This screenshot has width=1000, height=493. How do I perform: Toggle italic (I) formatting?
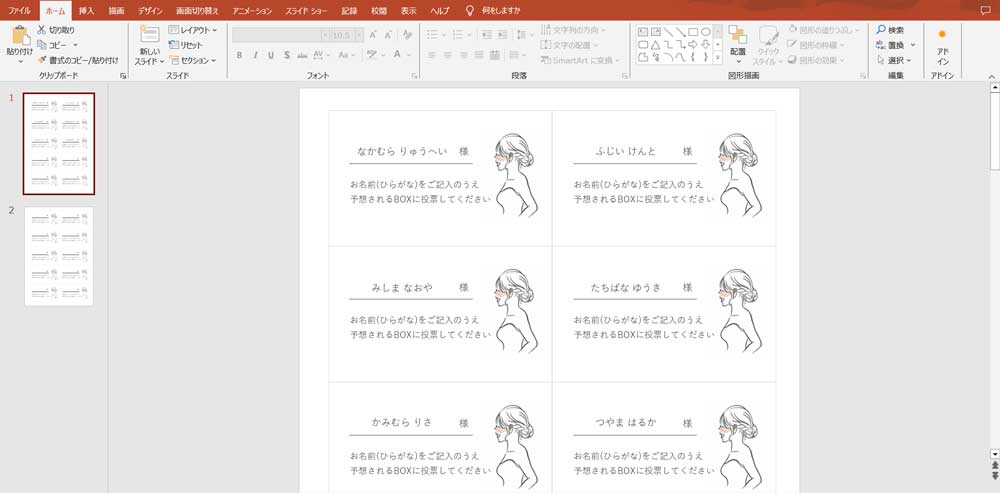click(256, 55)
